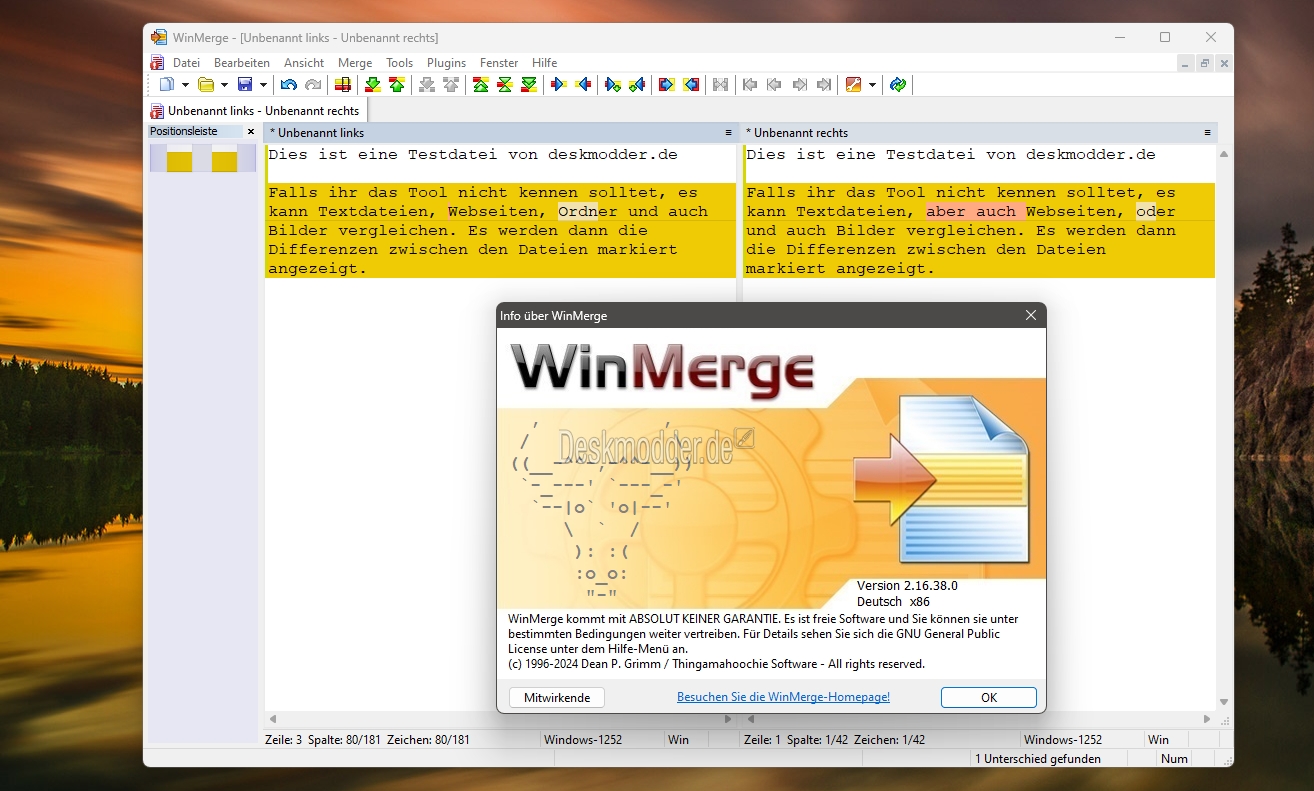Click Copy to left and advance icon
1314x791 pixels.
tap(637, 85)
